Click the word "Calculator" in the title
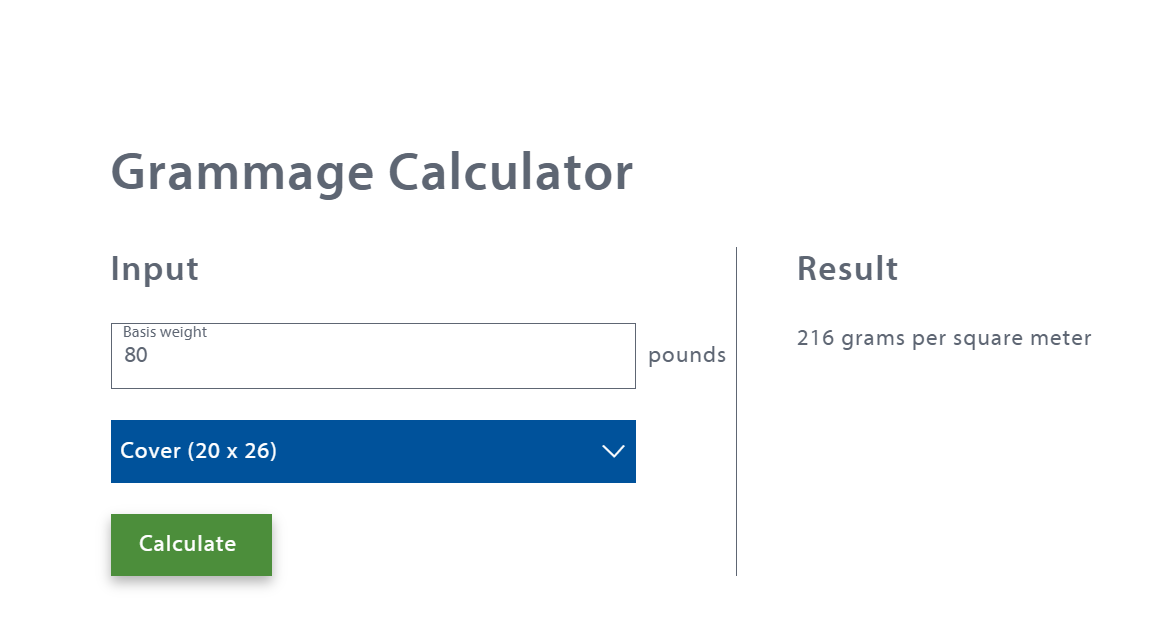The width and height of the screenshot is (1169, 635). 510,172
